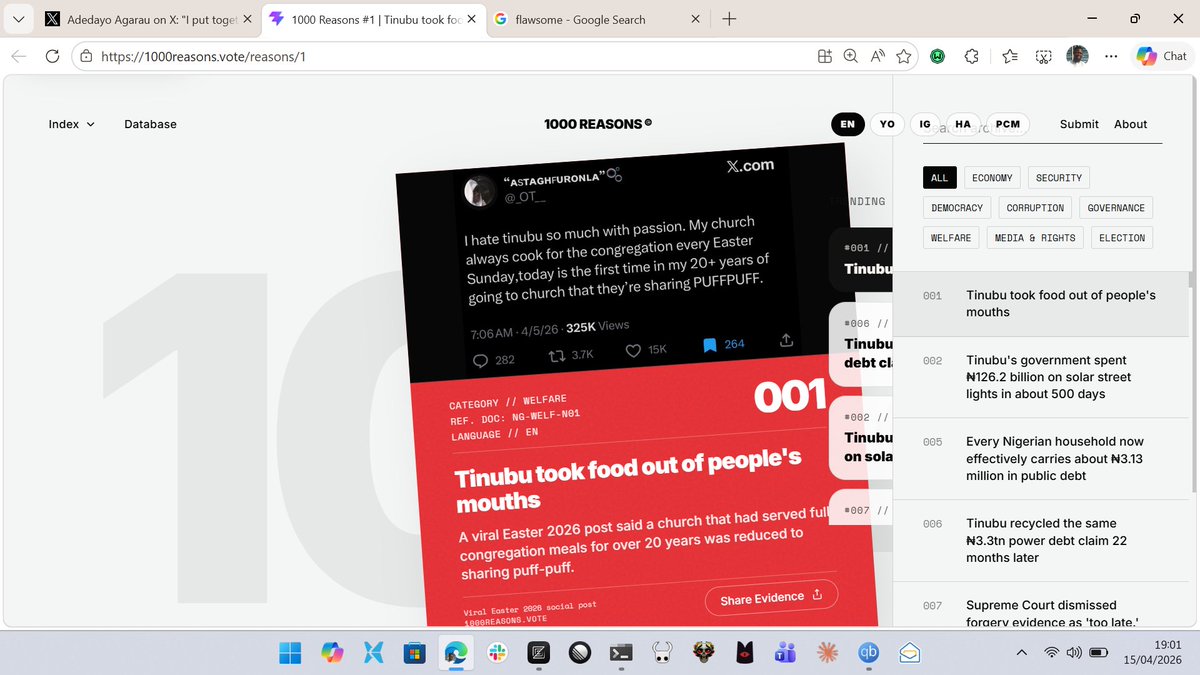This screenshot has width=1200, height=675.
Task: Refresh the page with the reload icon
Action: point(53,57)
